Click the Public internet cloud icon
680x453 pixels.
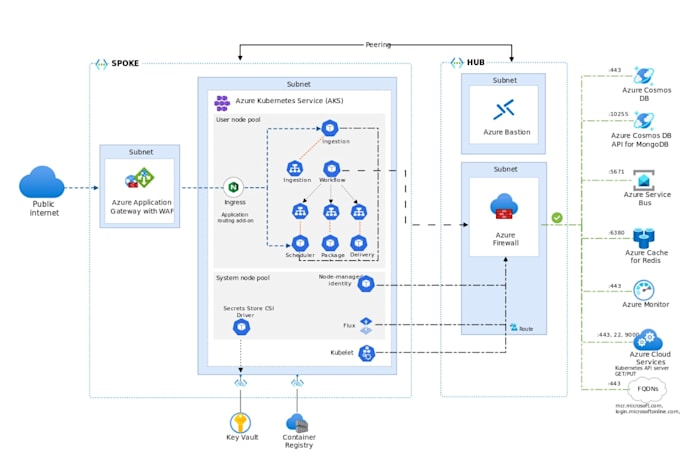[42, 182]
